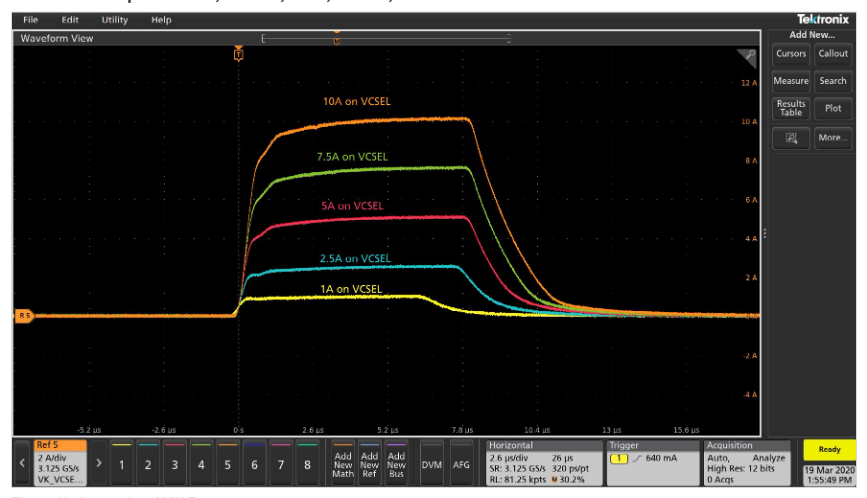Open the AFG function generator
The width and height of the screenshot is (867, 498).
point(461,464)
